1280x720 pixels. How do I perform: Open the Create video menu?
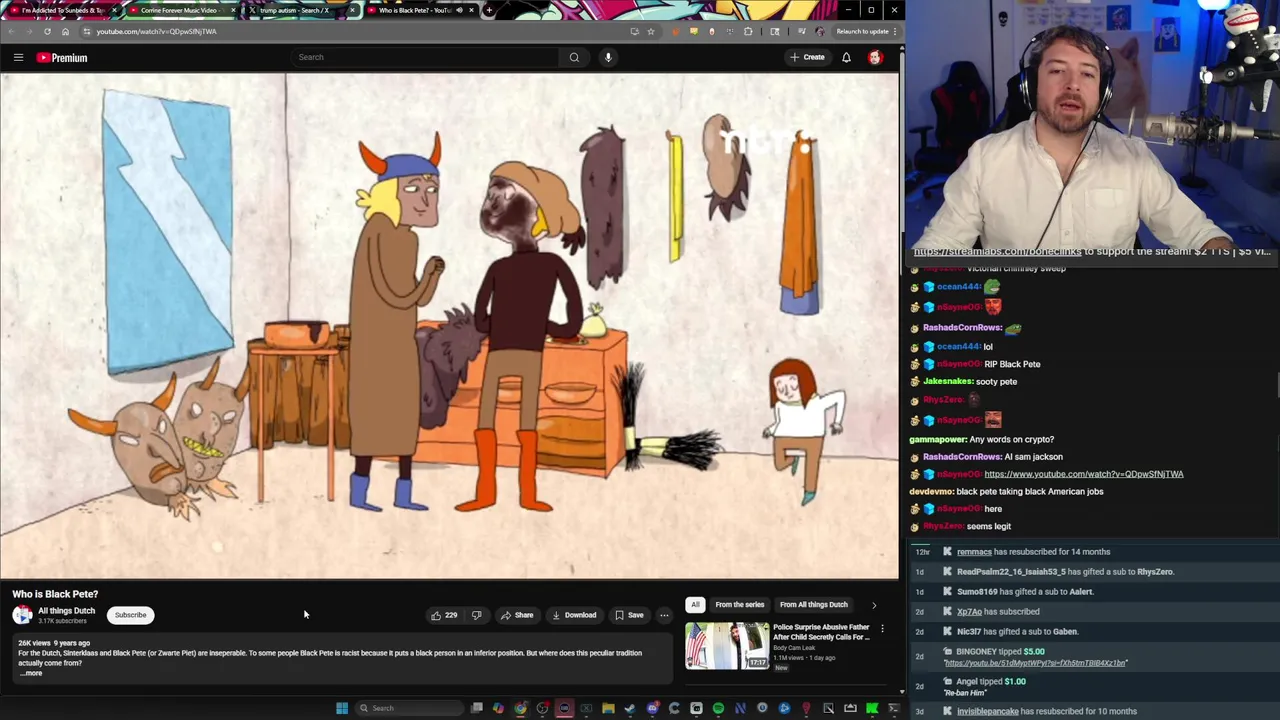[x=807, y=57]
